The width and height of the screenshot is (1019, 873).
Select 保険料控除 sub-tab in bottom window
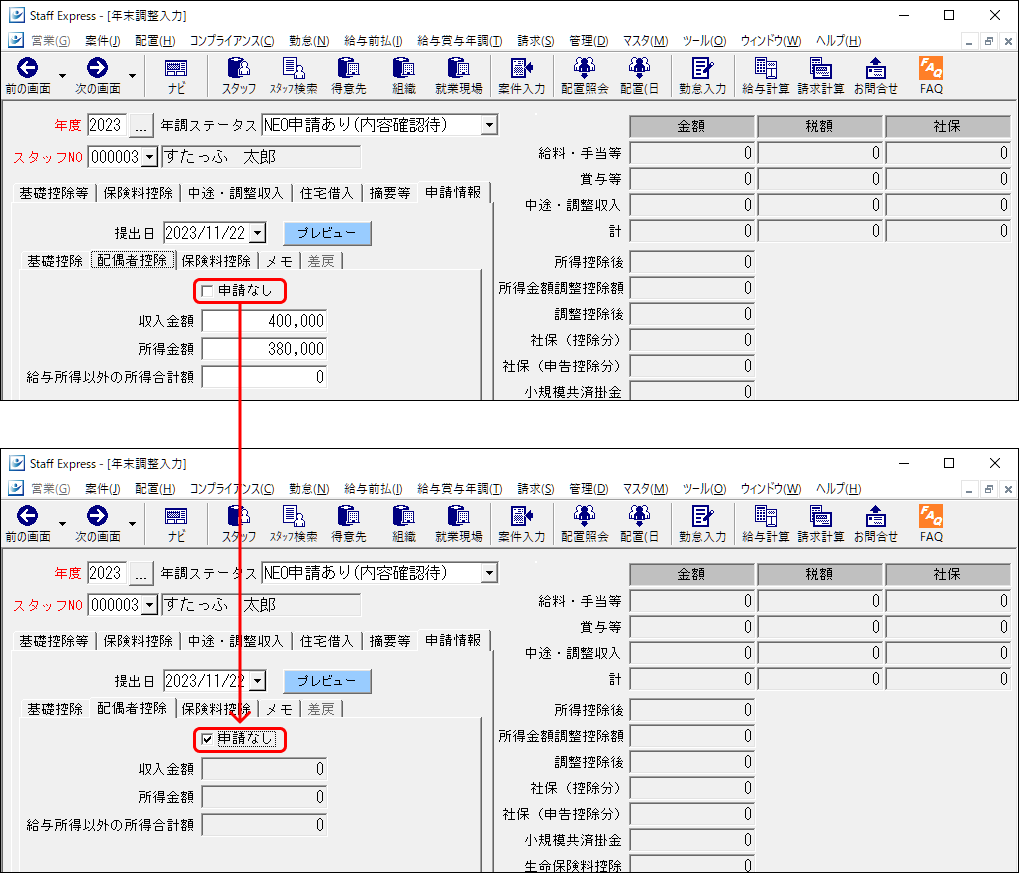point(216,709)
